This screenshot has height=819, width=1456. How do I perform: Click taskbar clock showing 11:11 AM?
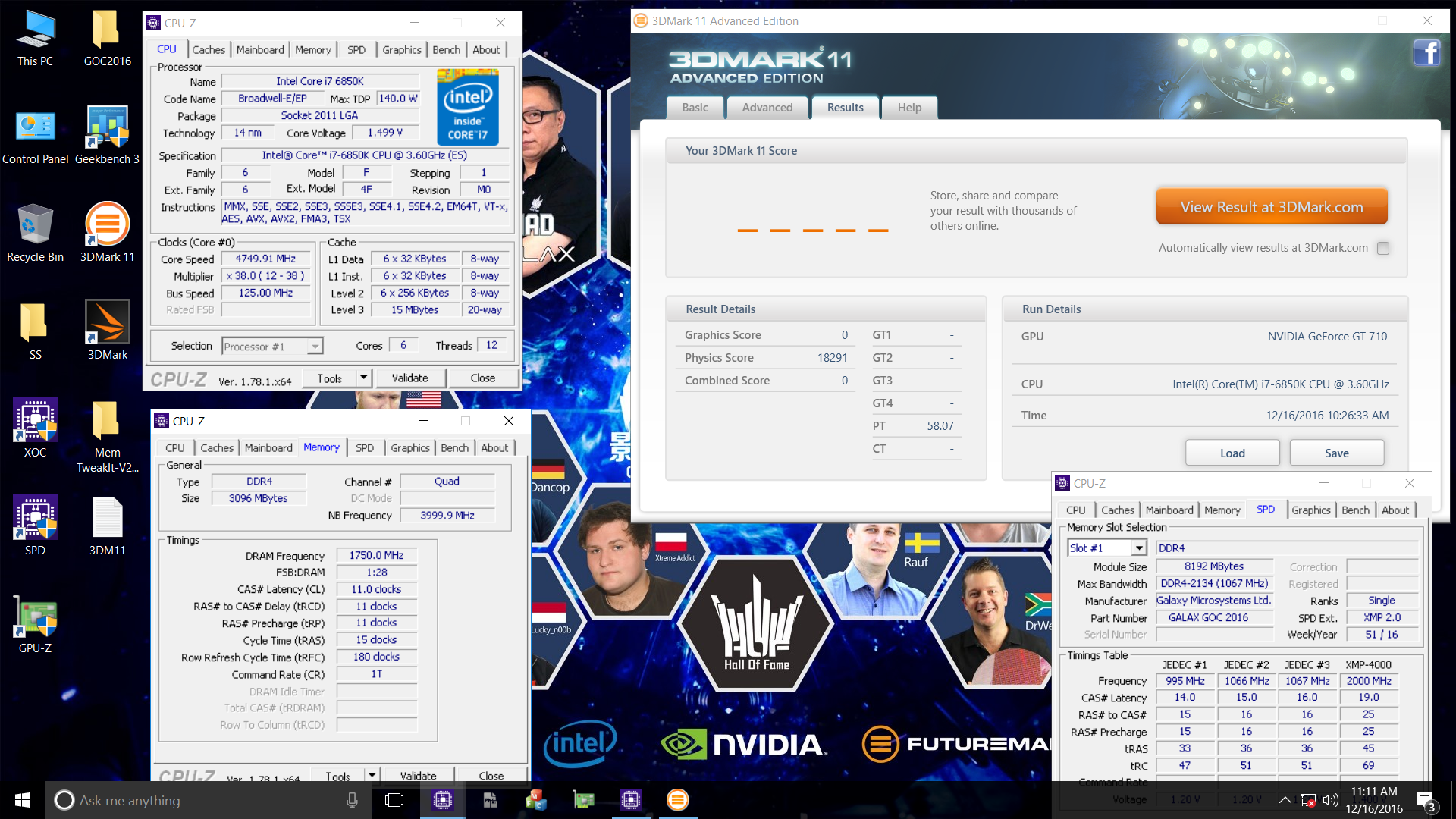(x=1374, y=800)
